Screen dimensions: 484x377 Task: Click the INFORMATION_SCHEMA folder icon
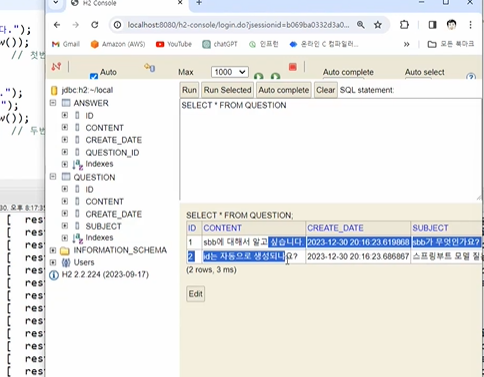click(x=65, y=250)
